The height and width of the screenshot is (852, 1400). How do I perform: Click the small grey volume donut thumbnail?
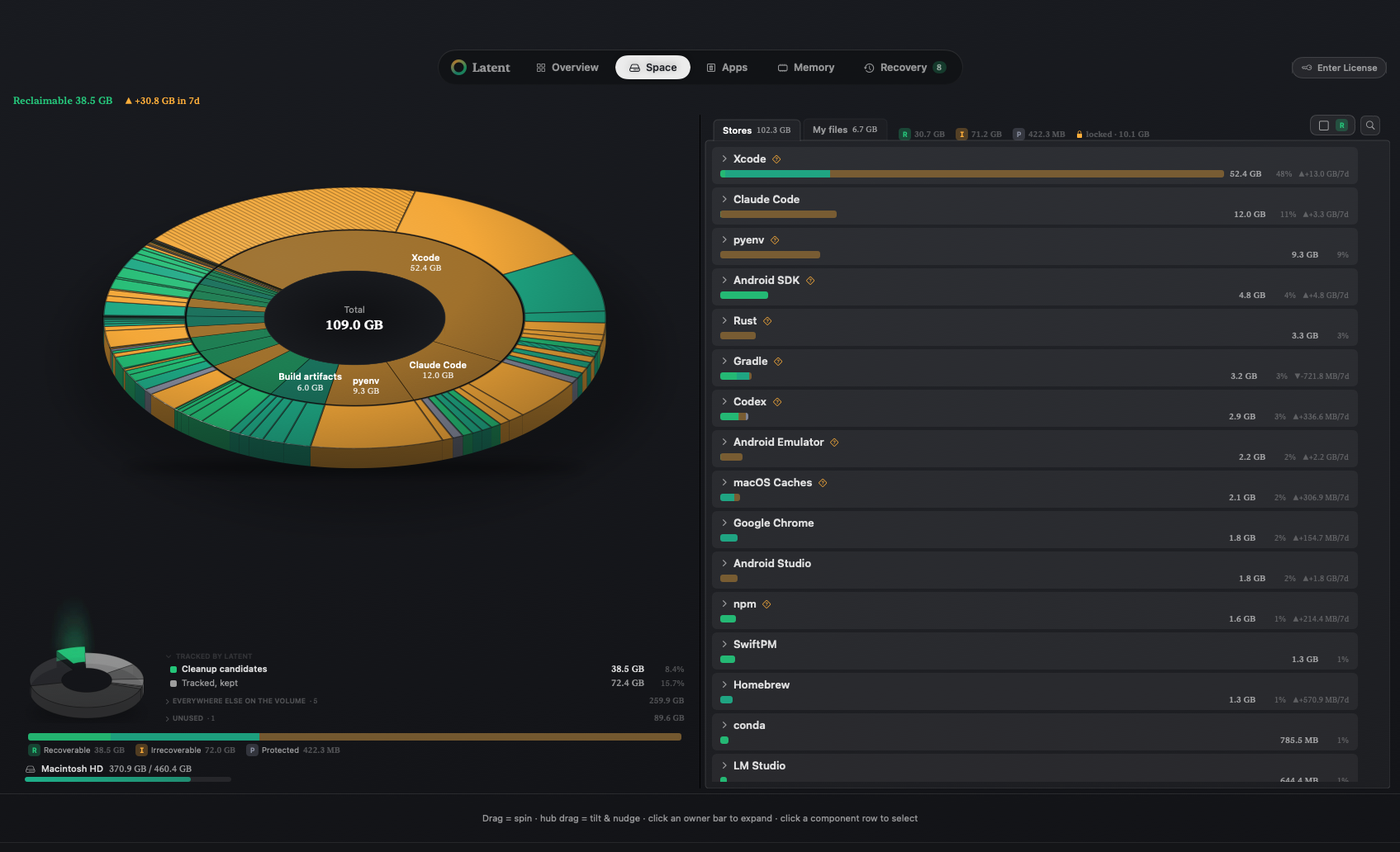click(x=87, y=681)
